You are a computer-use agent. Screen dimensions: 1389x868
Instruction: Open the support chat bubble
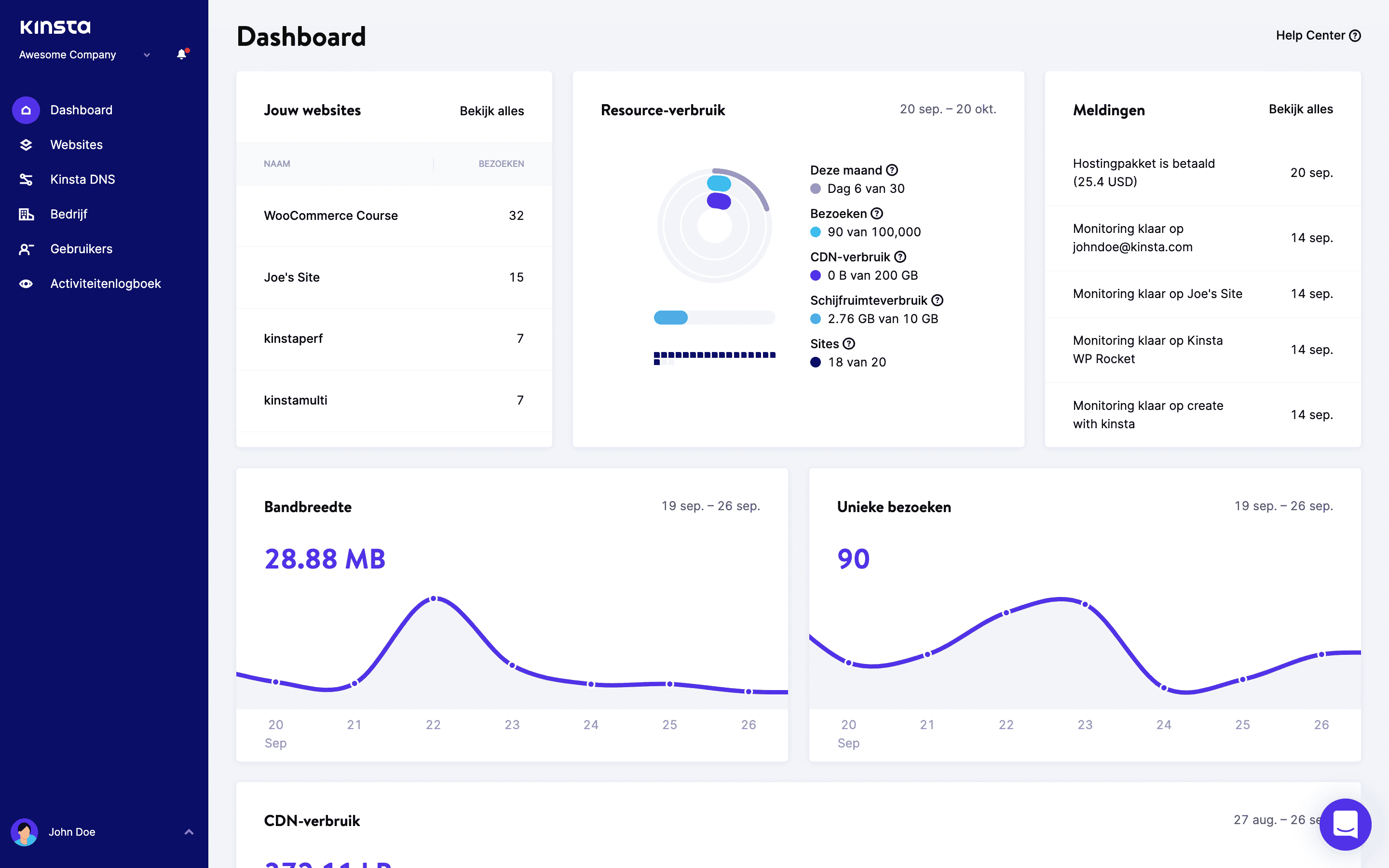[1346, 825]
